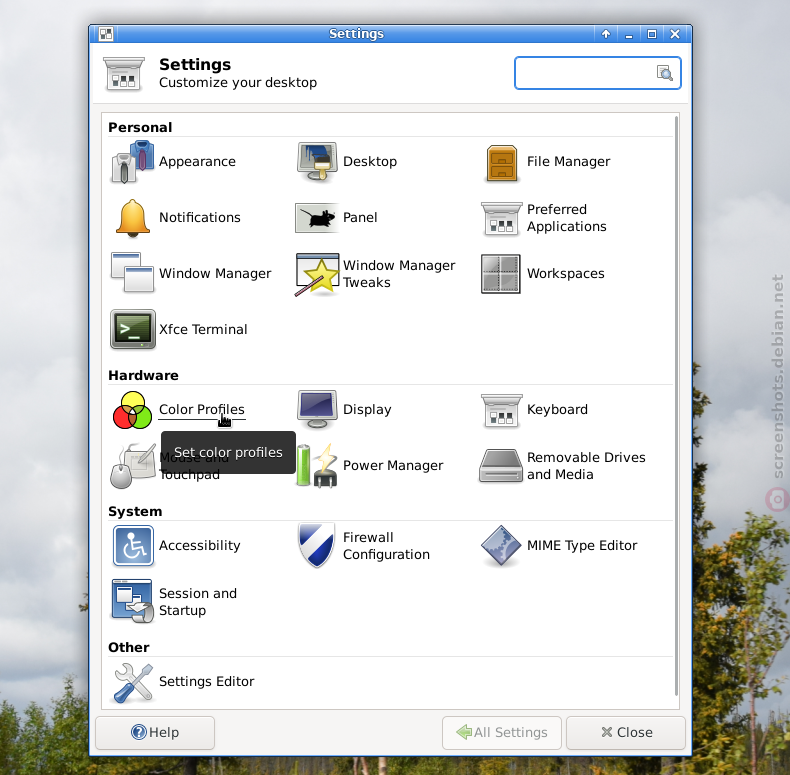
Task: Select the Desktop text label
Action: coord(370,161)
